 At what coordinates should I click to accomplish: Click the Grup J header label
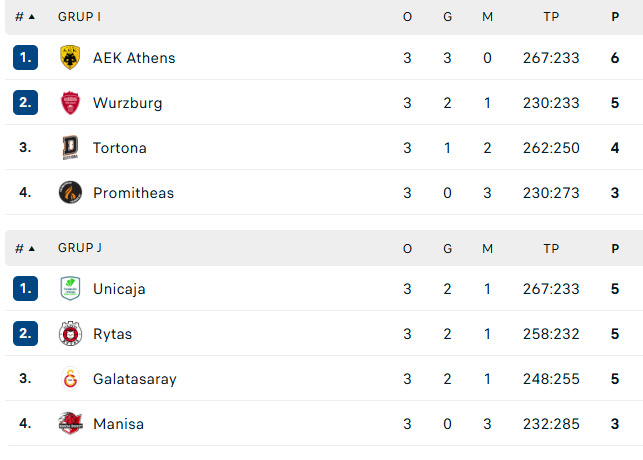tap(80, 248)
